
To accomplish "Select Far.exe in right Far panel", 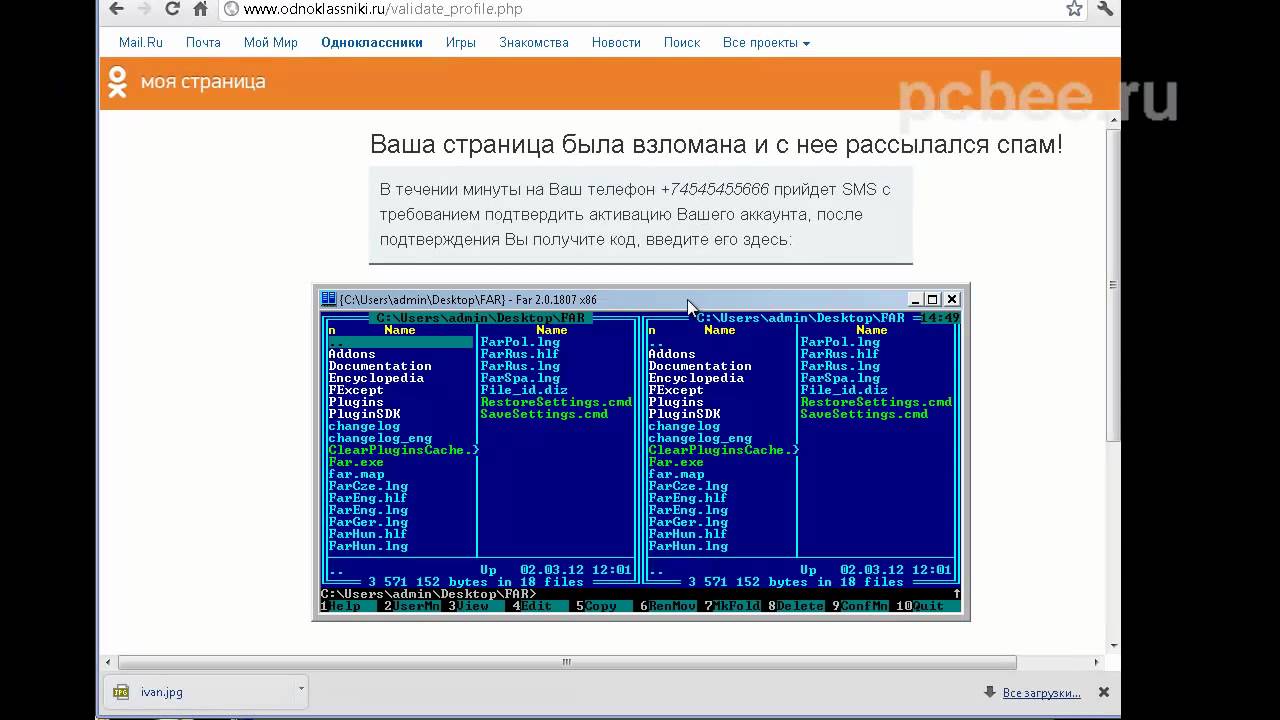I will (676, 462).
